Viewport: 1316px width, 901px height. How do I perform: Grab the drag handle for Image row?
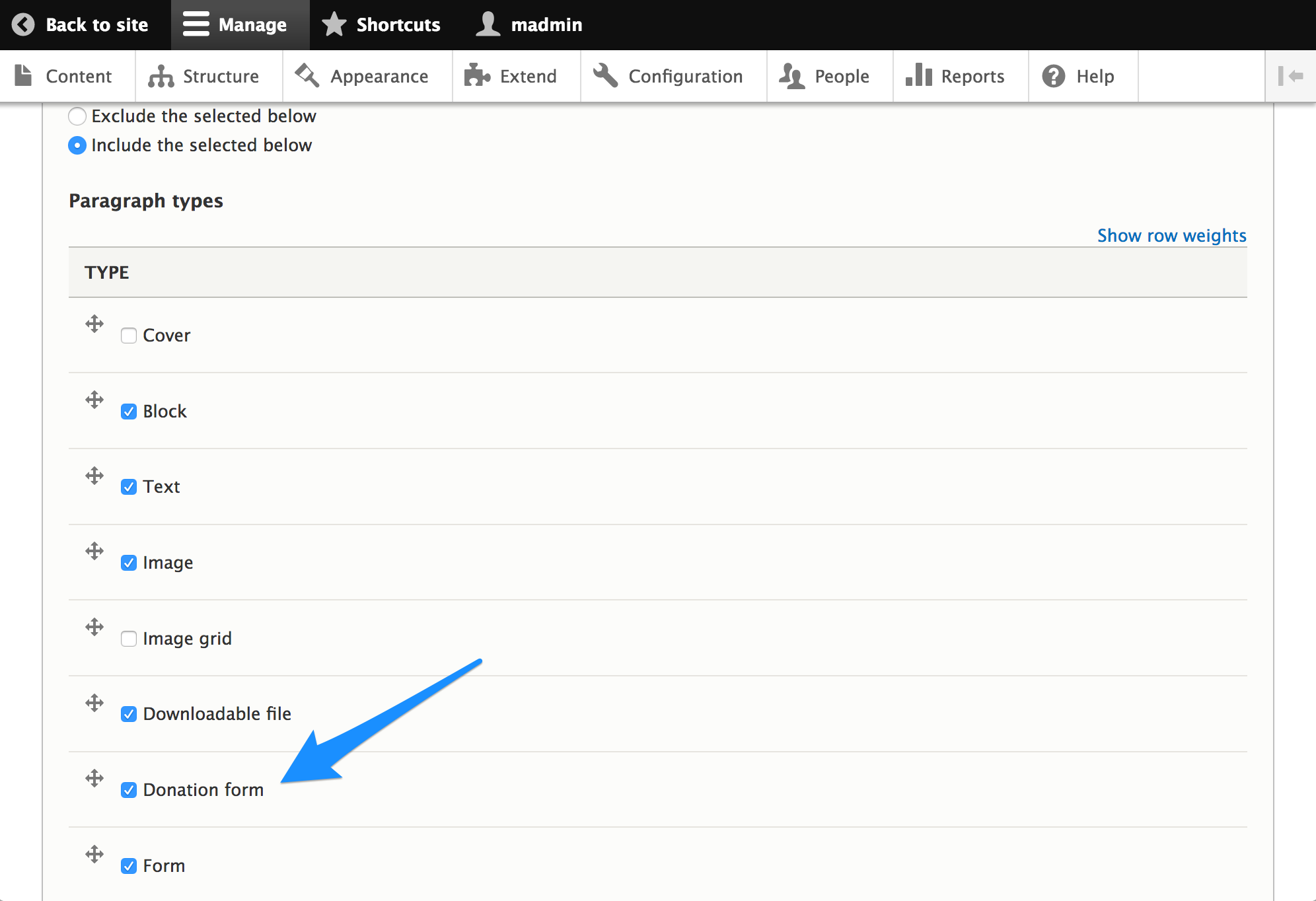point(94,551)
